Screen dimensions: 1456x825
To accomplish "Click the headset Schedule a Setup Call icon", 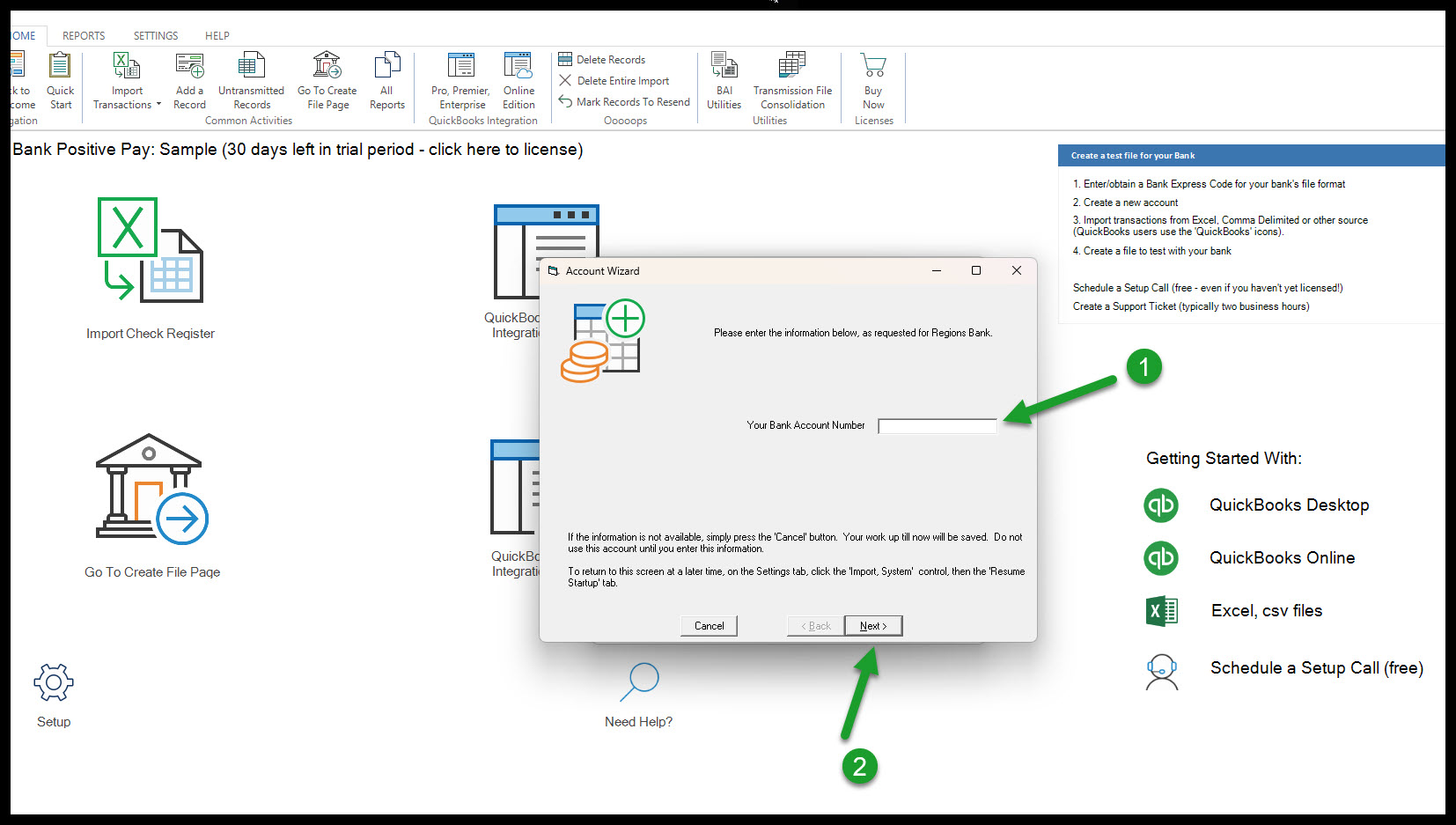I will tap(1162, 672).
